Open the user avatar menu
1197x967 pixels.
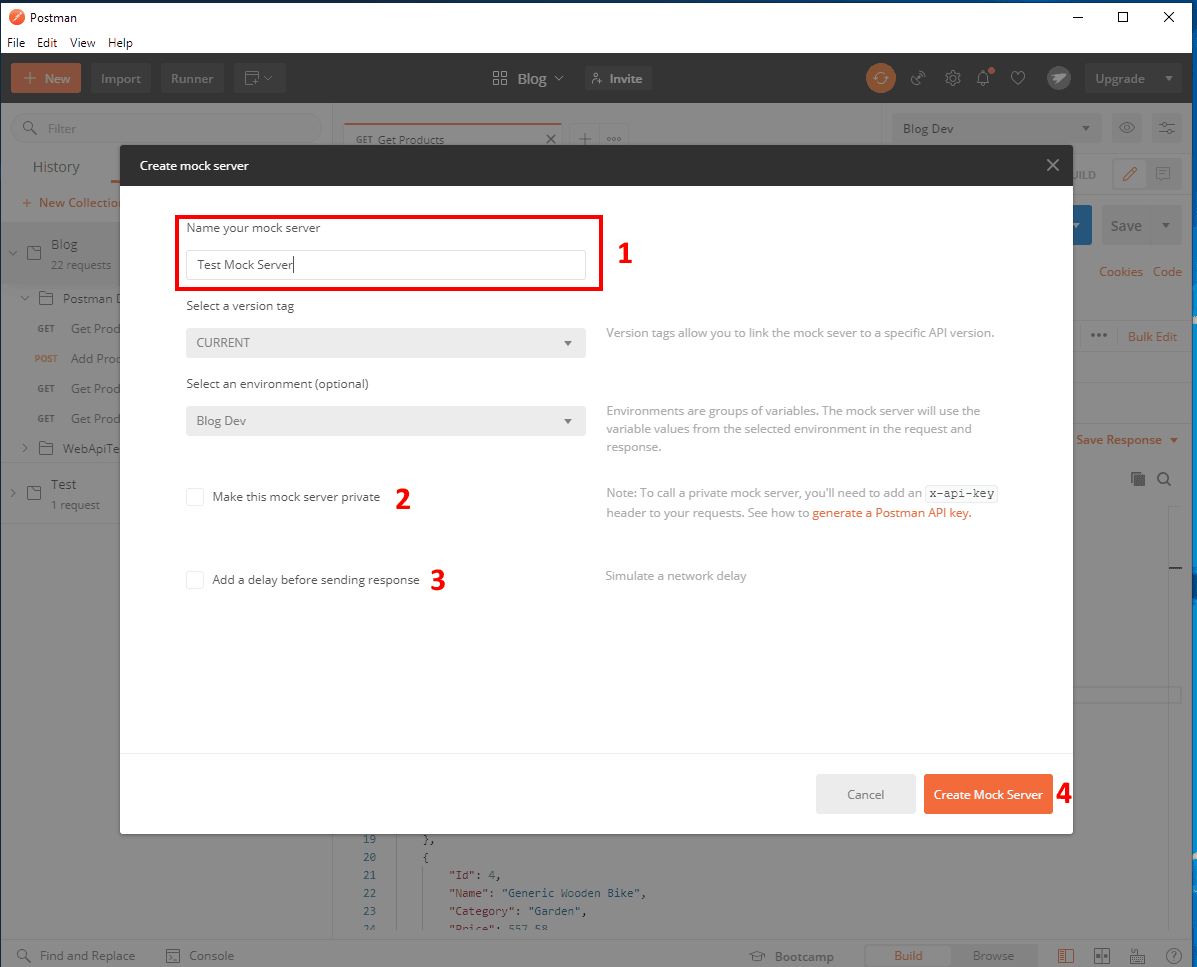1058,78
